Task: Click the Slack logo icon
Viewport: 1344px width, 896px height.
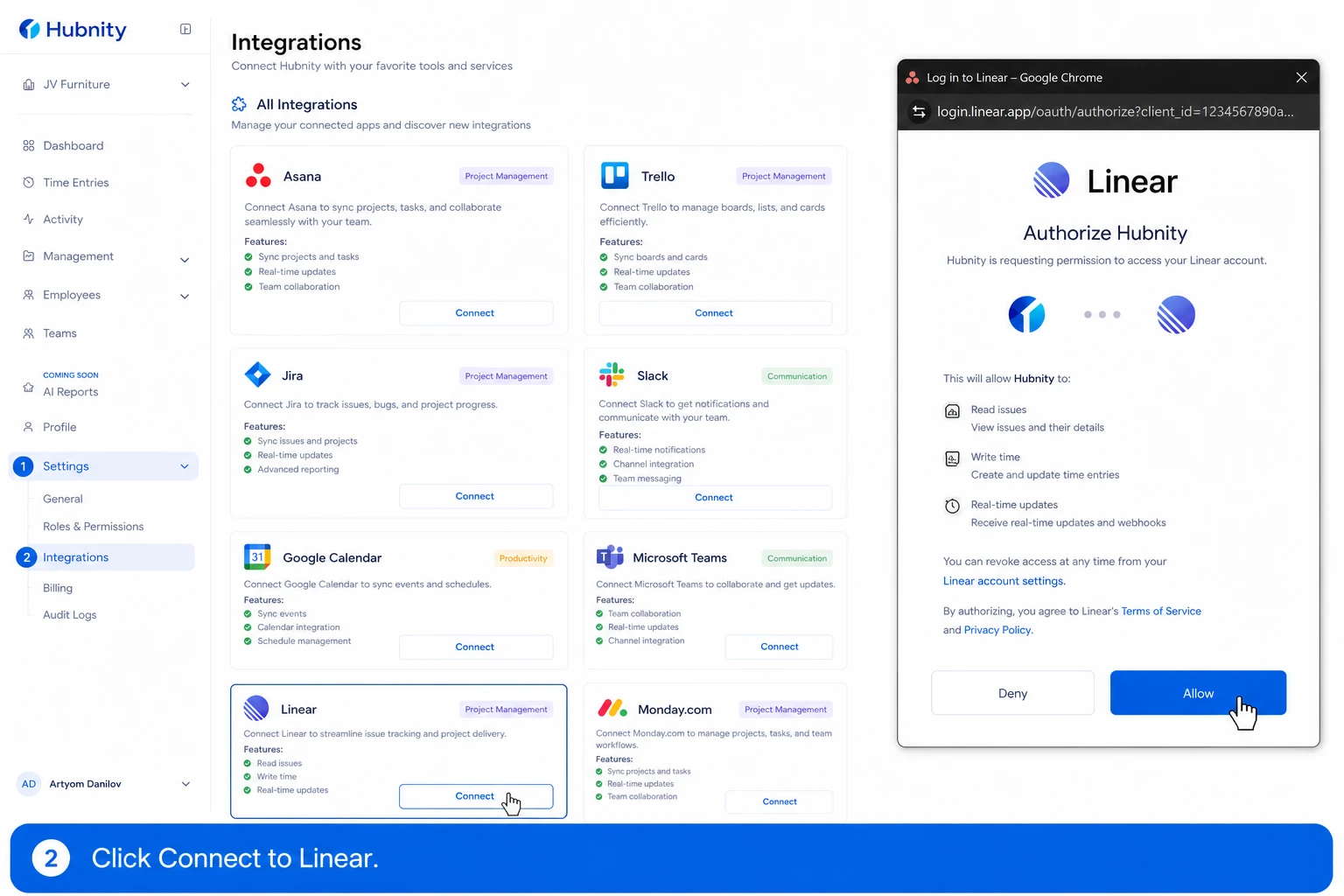Action: tap(612, 374)
